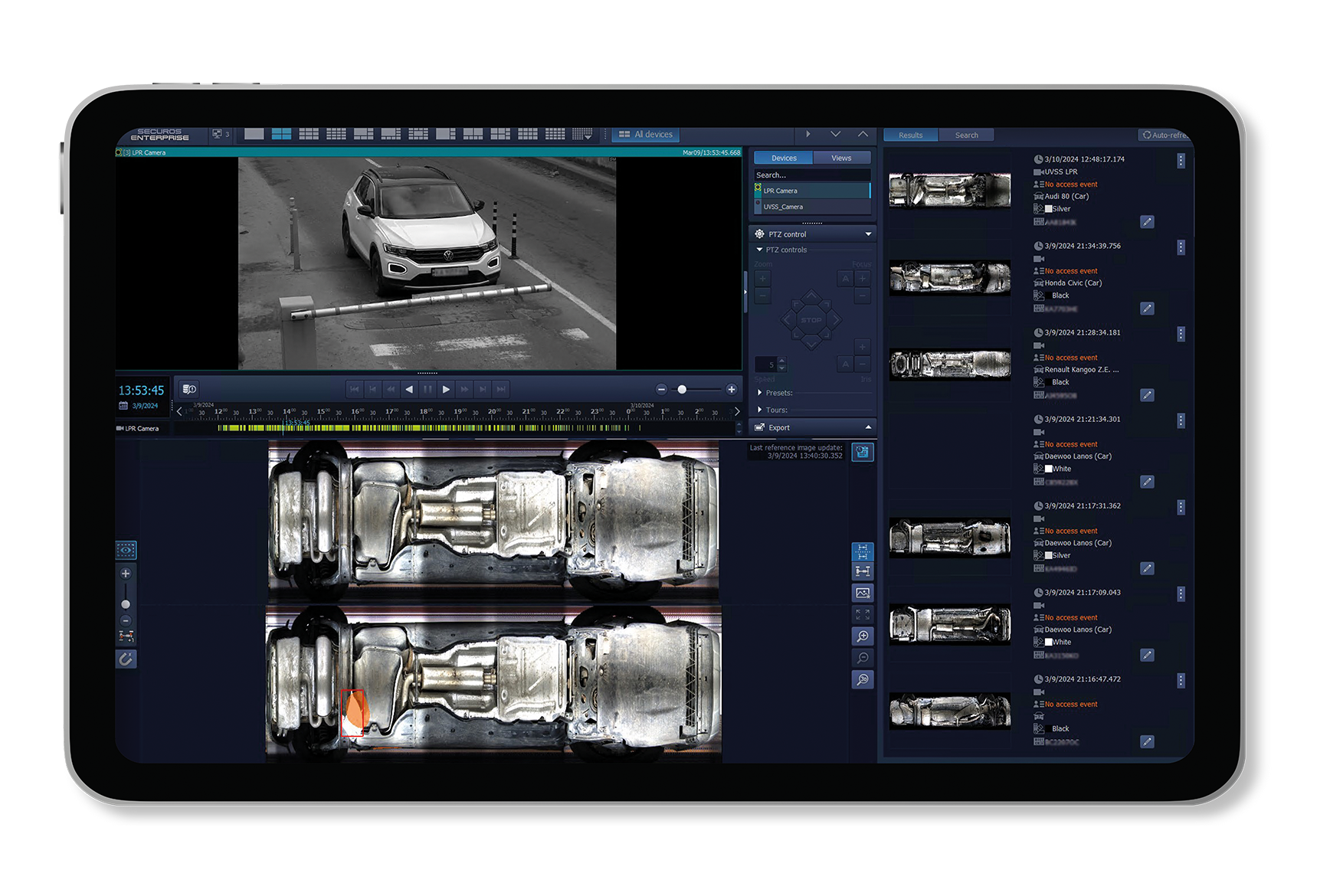1317x896 pixels.
Task: Click the device Search input field
Action: point(811,175)
